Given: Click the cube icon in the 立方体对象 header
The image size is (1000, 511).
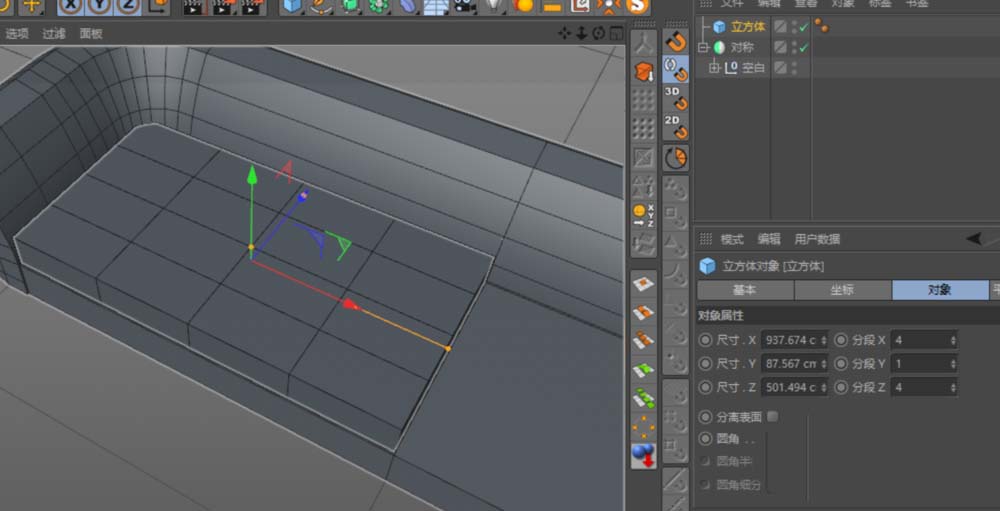Looking at the screenshot, I should coord(708,266).
